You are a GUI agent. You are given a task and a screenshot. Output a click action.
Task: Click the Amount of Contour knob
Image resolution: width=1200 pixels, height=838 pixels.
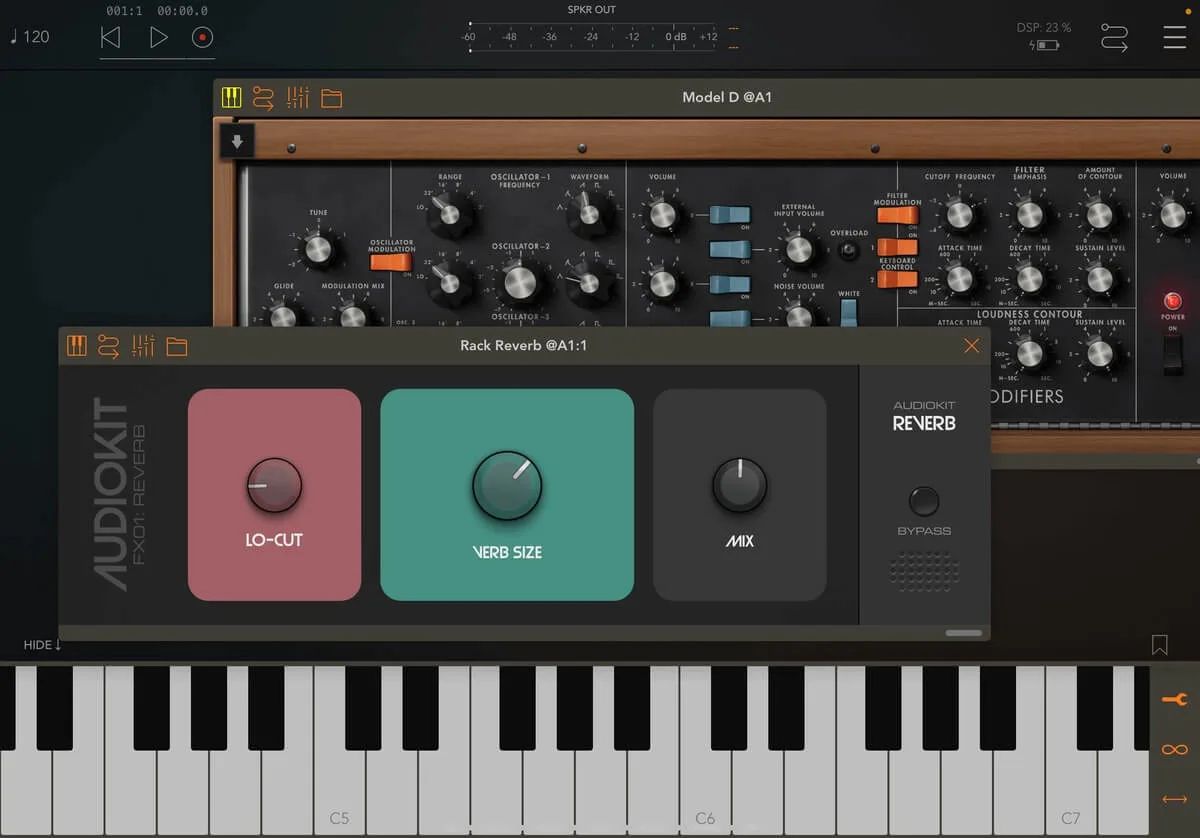click(x=1099, y=214)
